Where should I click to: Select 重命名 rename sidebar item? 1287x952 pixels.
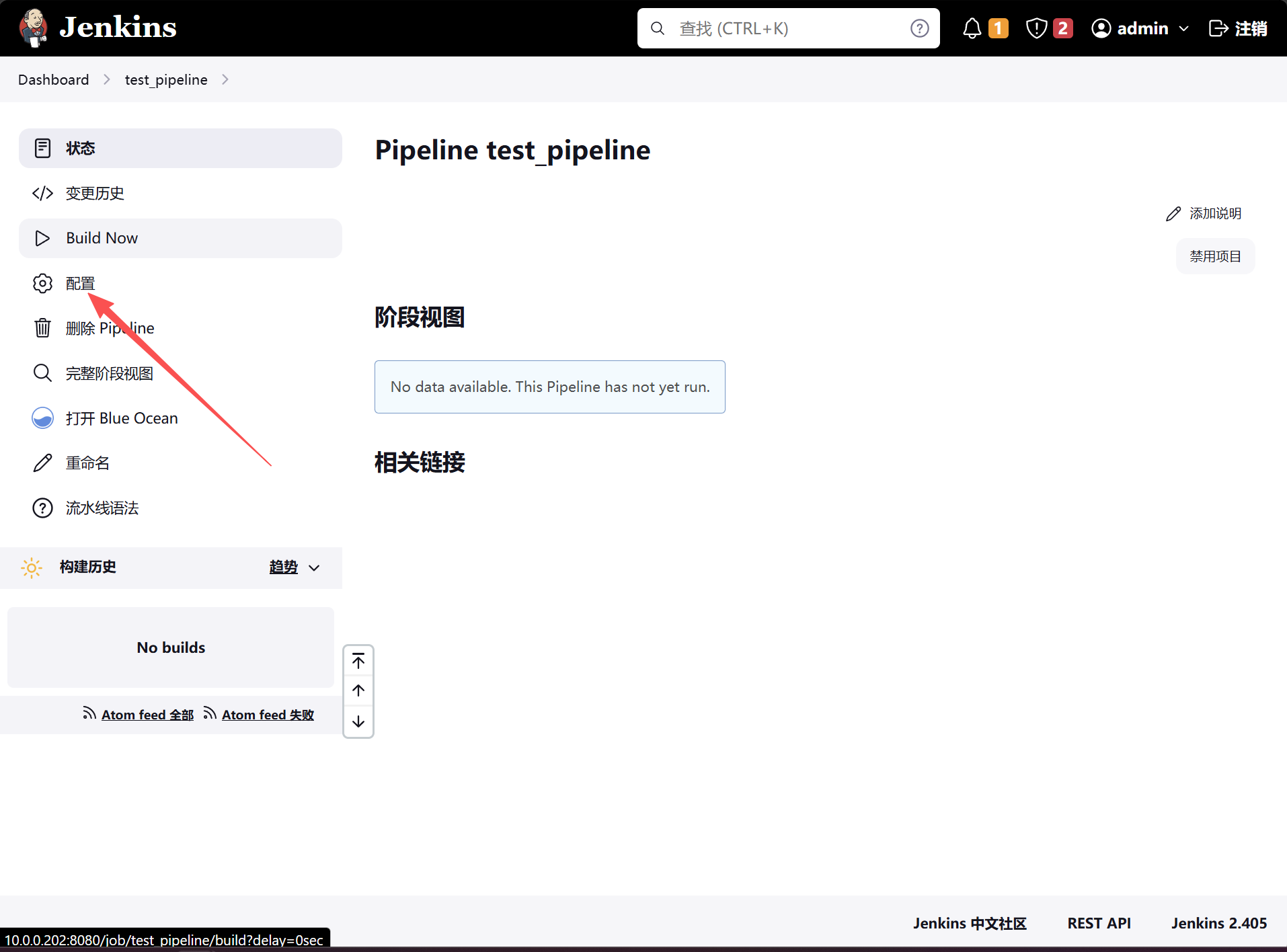click(x=180, y=463)
